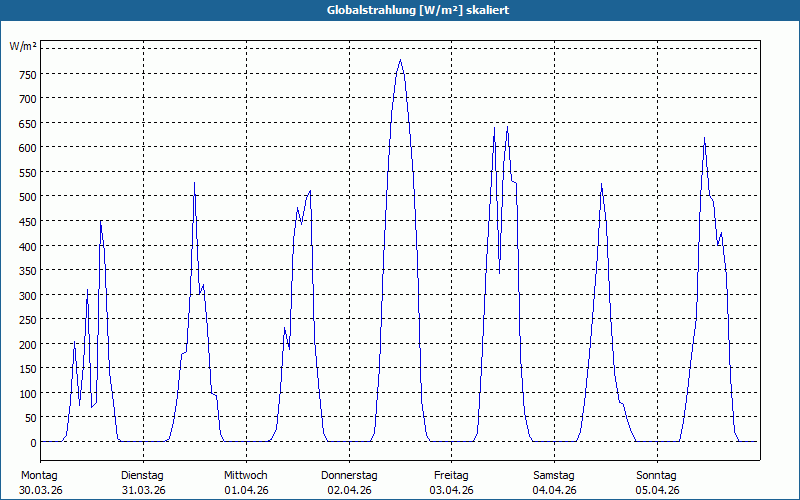Click Sunday's peak near 620
Viewport: 800px width, 500px height.
pyautogui.click(x=705, y=138)
